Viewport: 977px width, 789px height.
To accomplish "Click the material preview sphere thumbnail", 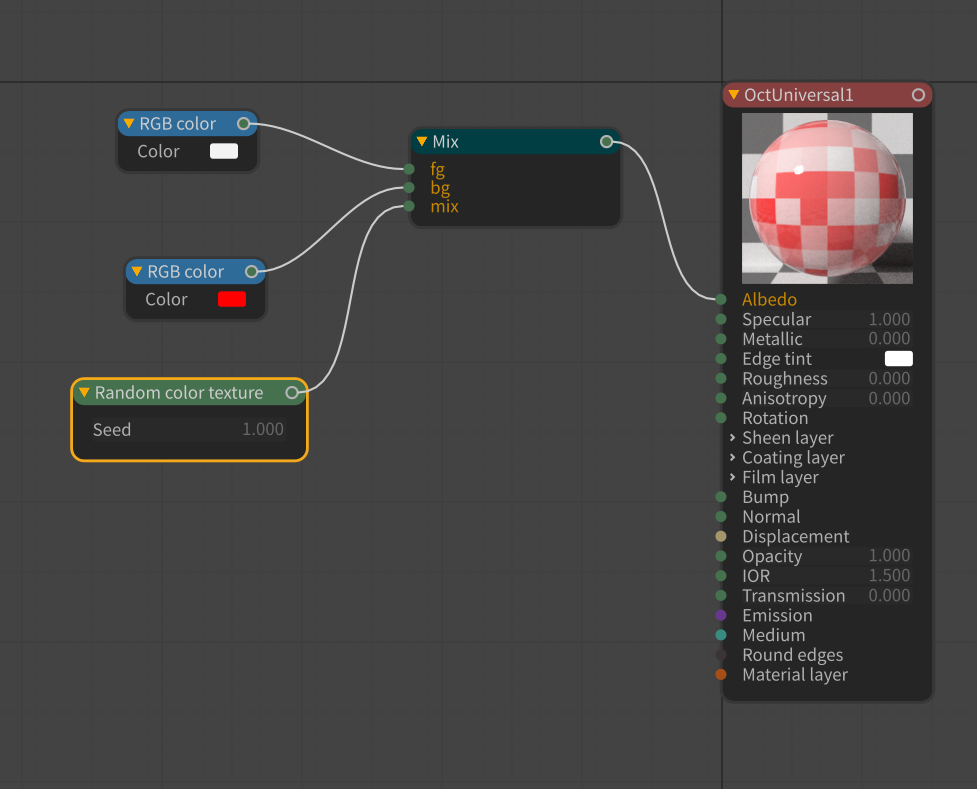I will point(827,198).
